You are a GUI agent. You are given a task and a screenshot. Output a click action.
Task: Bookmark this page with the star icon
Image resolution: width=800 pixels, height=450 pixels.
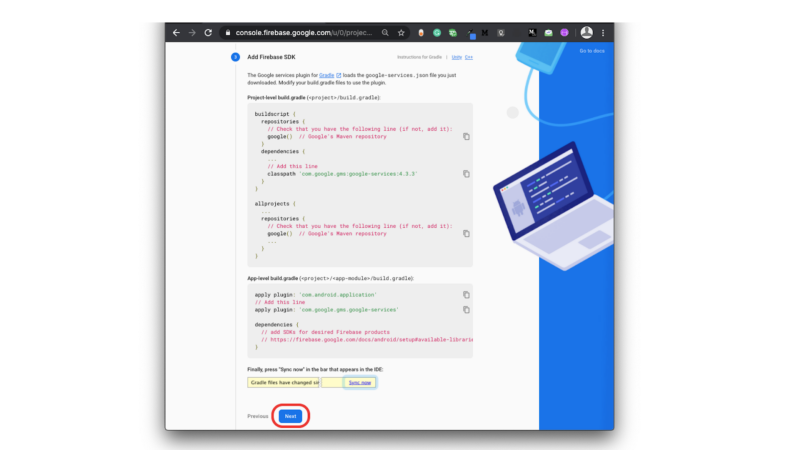[401, 33]
